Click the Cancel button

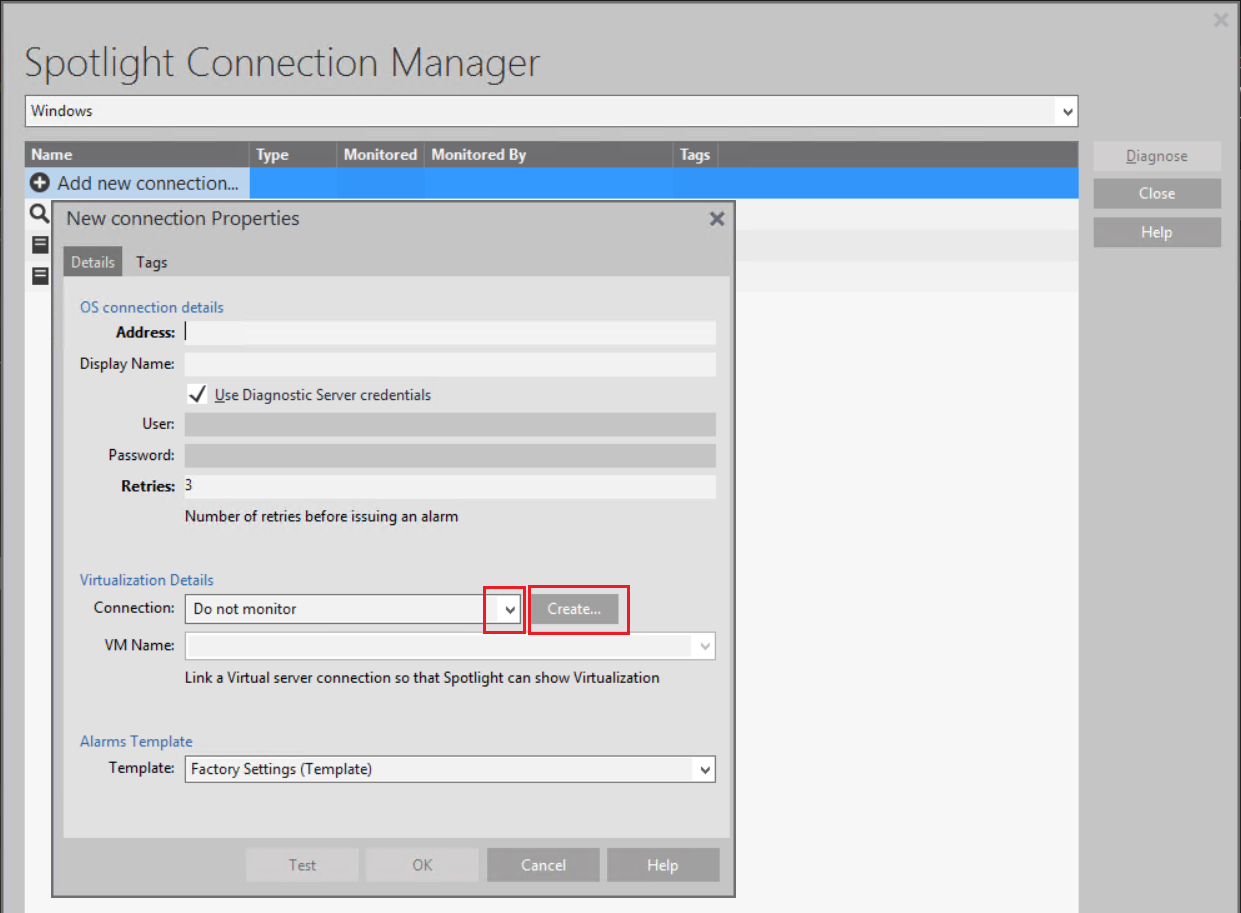pos(543,865)
